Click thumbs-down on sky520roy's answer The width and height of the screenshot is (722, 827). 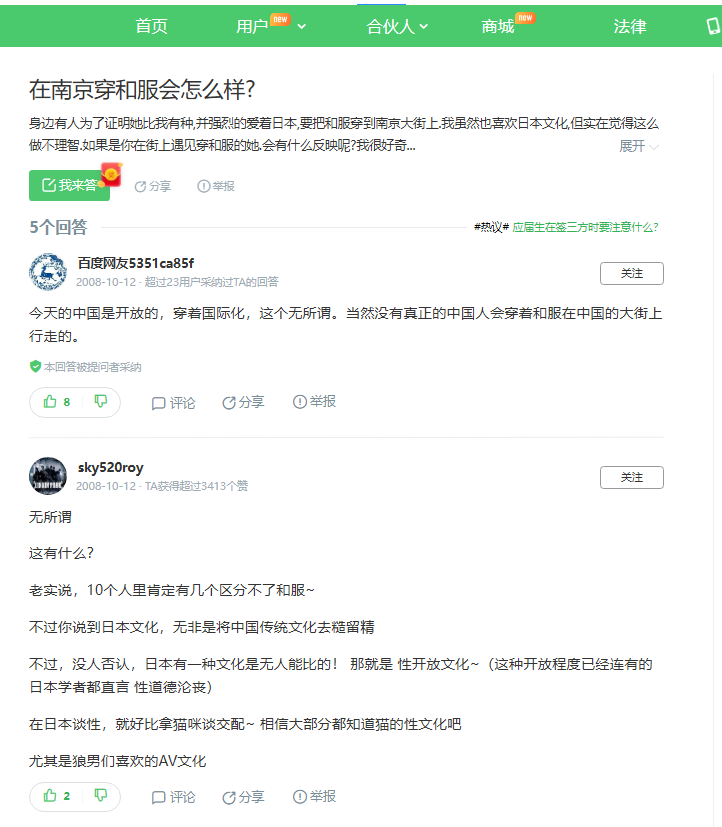tap(100, 795)
